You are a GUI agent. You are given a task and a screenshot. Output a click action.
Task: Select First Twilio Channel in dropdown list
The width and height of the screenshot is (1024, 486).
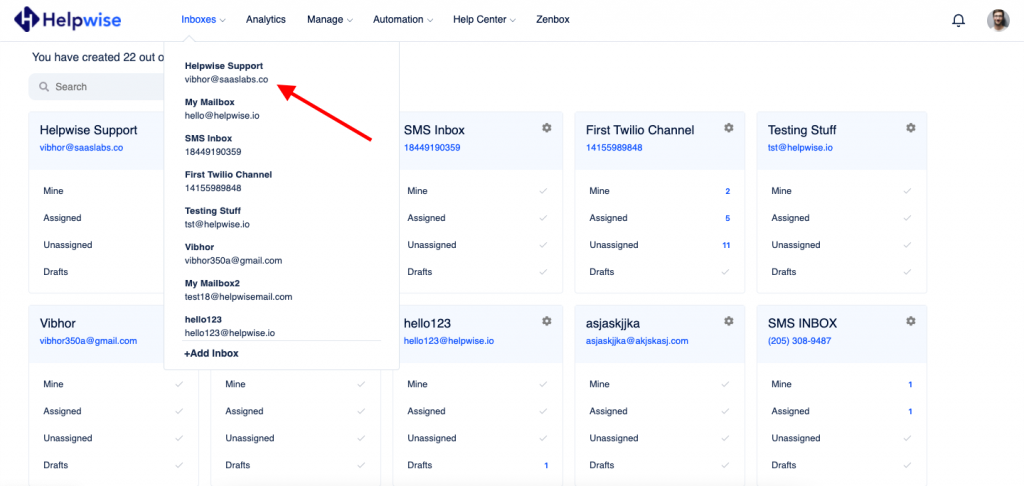coord(228,181)
